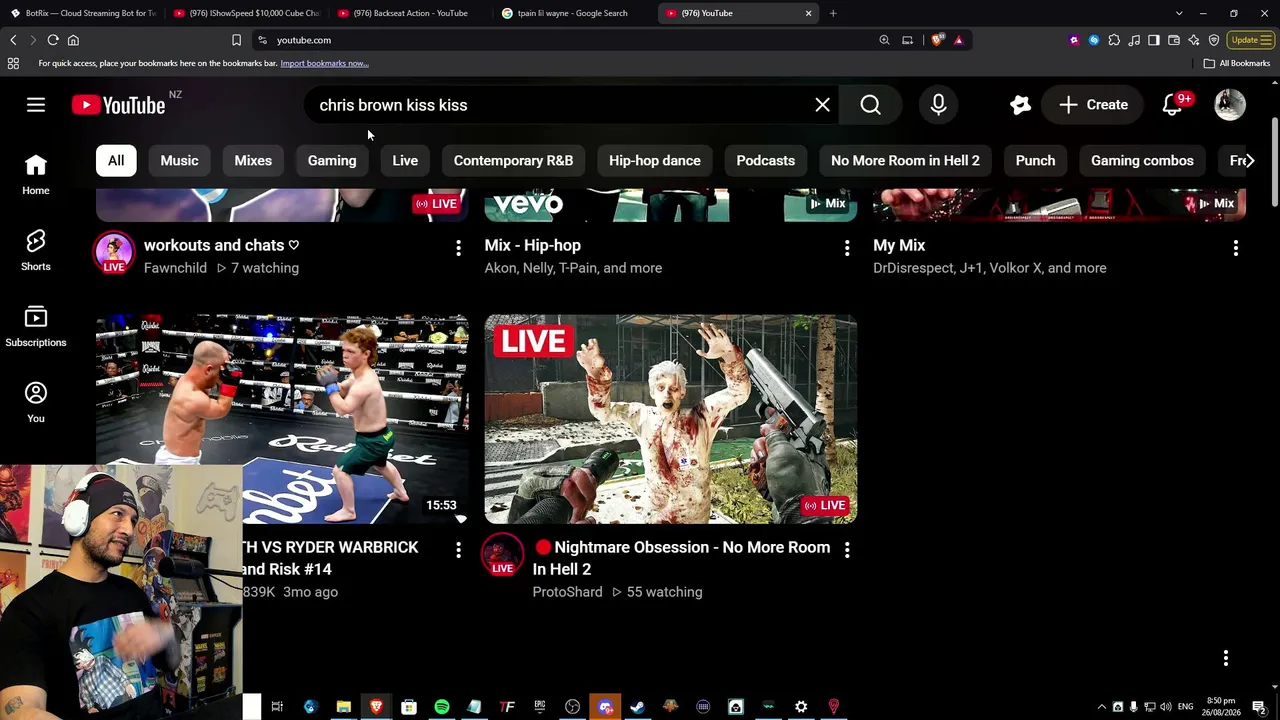
Task: Select the Contemporary R&B chip
Action: tap(513, 160)
